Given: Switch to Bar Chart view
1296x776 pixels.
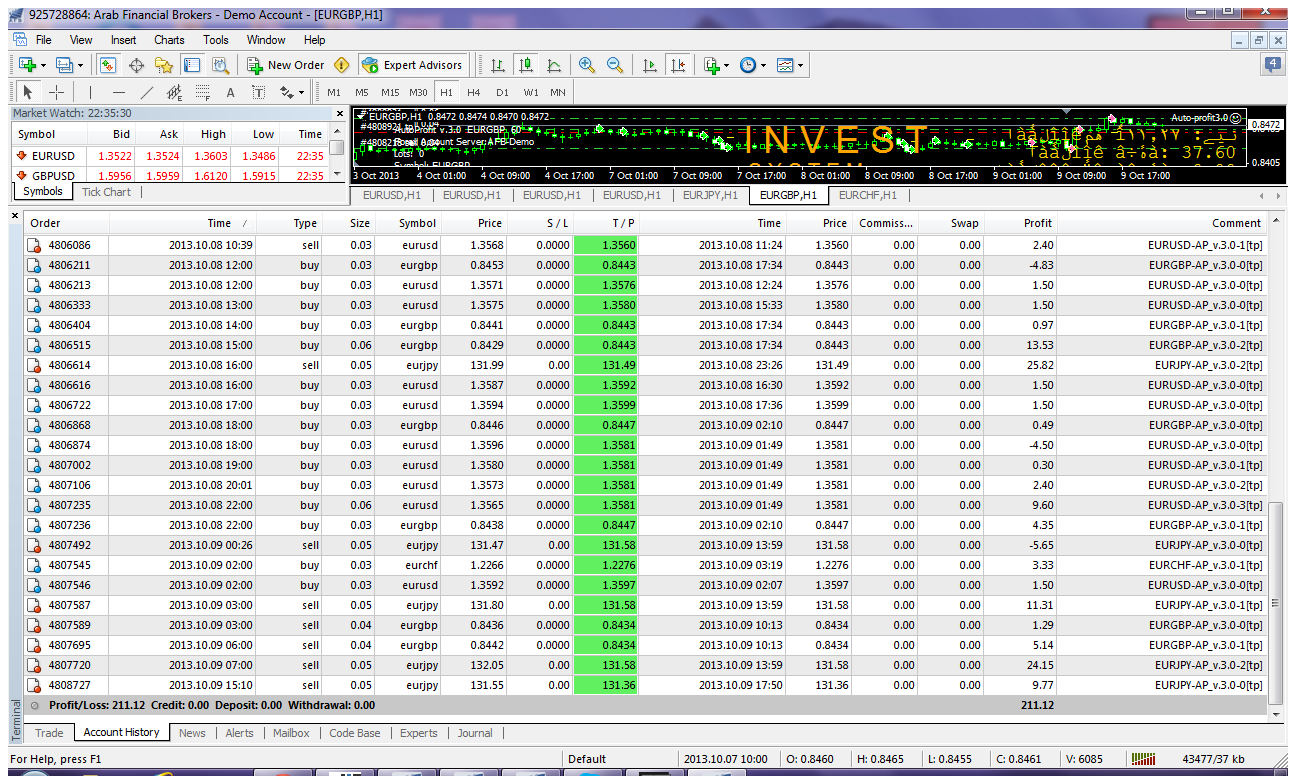Looking at the screenshot, I should [x=498, y=65].
